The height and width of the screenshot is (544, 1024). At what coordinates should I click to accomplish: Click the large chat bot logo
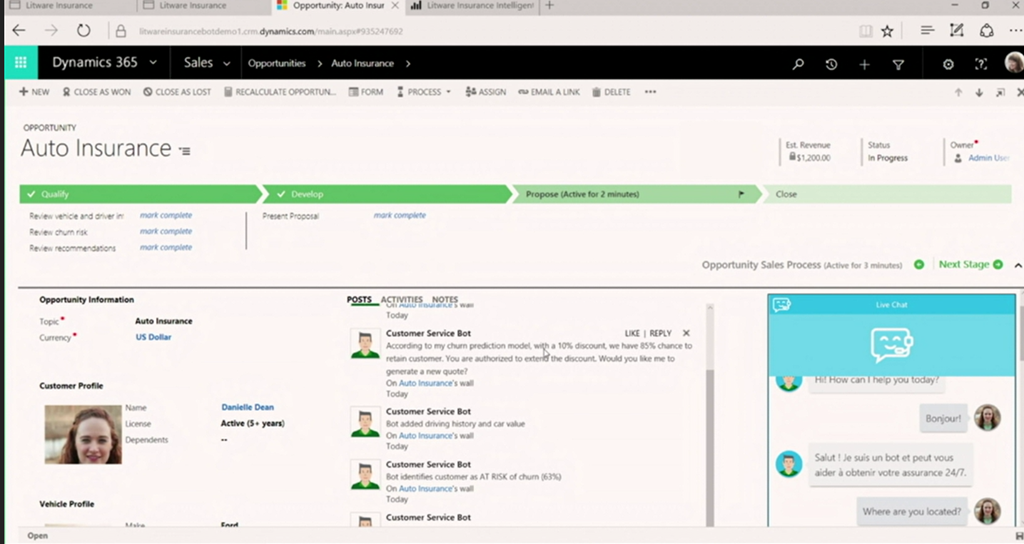pos(892,344)
